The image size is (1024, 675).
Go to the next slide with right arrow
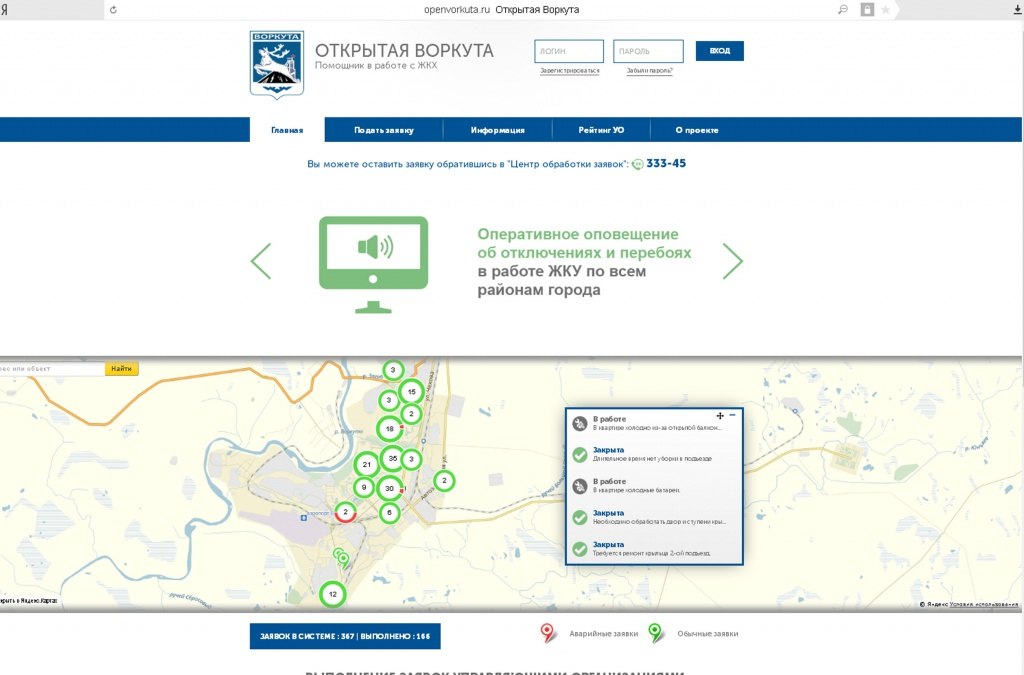click(x=733, y=261)
